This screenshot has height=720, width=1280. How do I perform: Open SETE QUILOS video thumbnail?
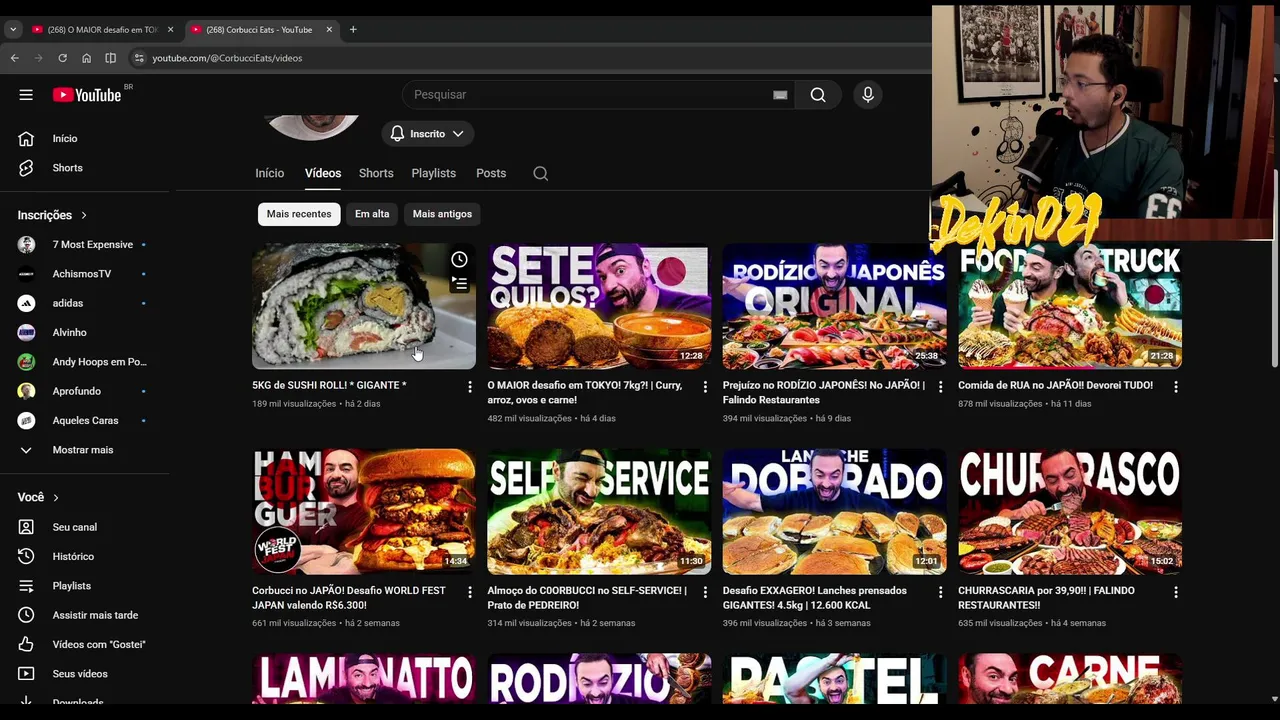(x=599, y=306)
